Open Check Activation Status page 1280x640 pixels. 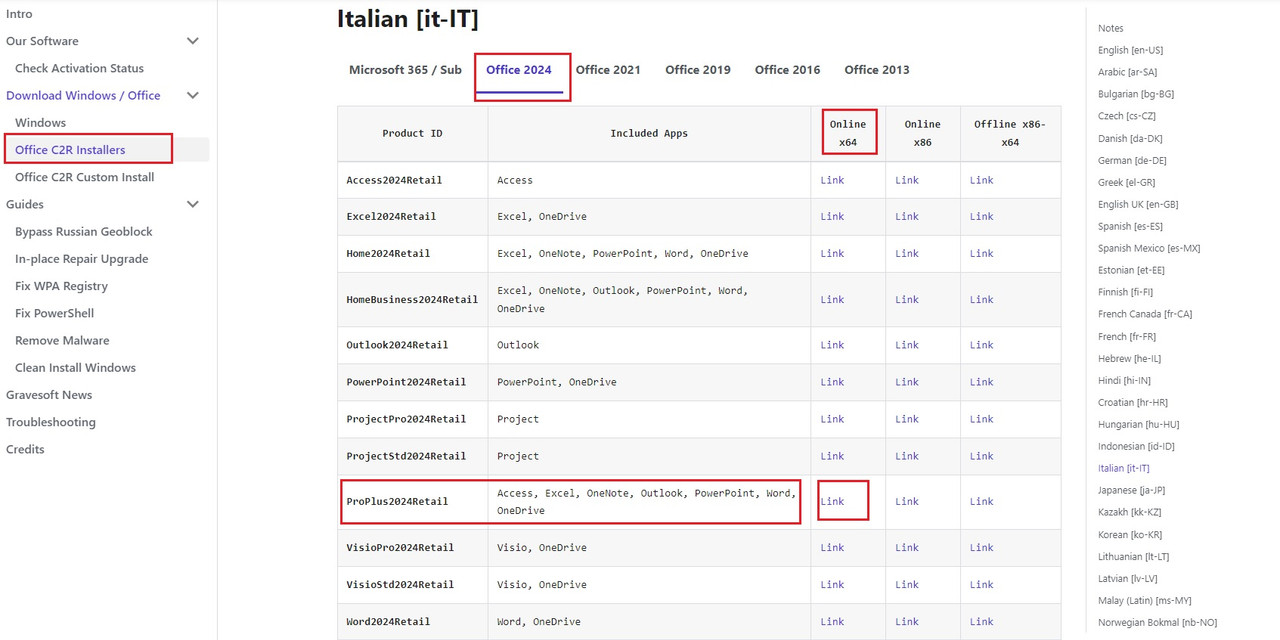coord(79,68)
